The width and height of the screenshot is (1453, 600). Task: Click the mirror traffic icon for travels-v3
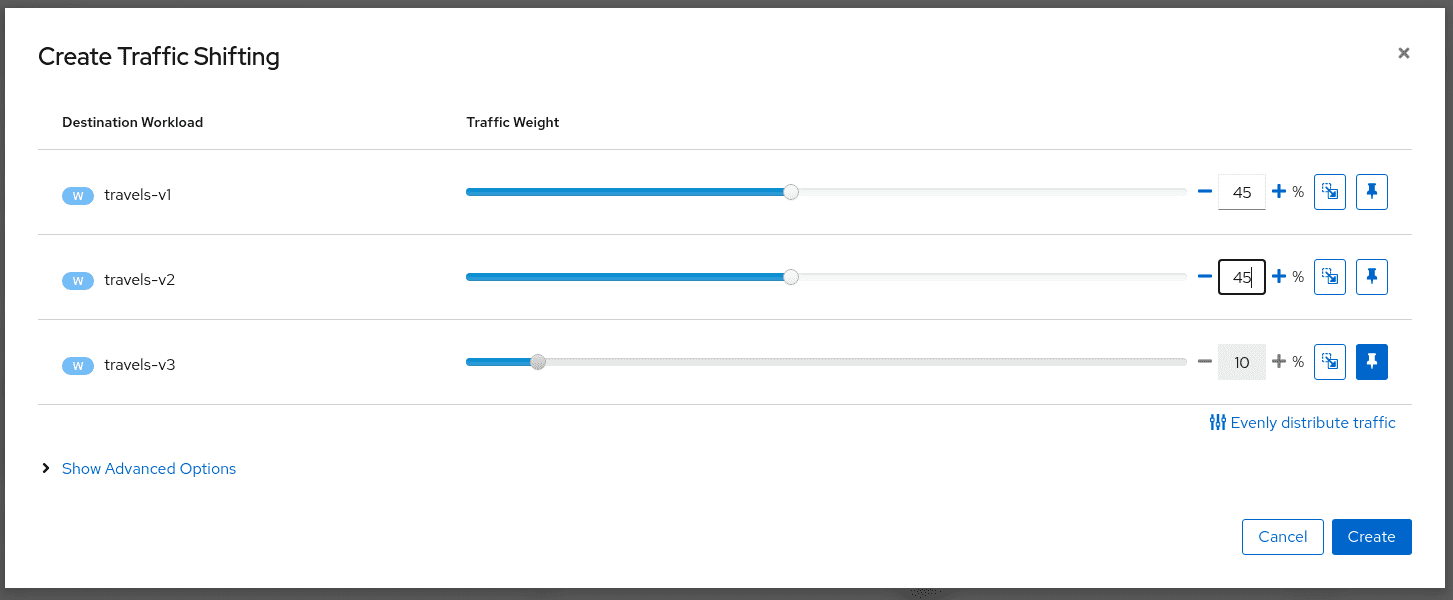1330,362
